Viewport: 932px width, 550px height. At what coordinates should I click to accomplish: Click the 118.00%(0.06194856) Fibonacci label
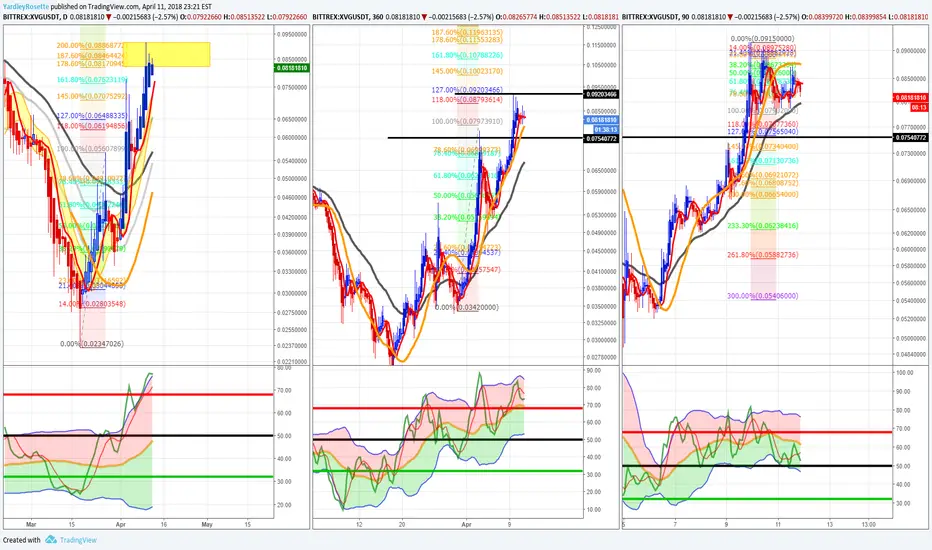[91, 126]
